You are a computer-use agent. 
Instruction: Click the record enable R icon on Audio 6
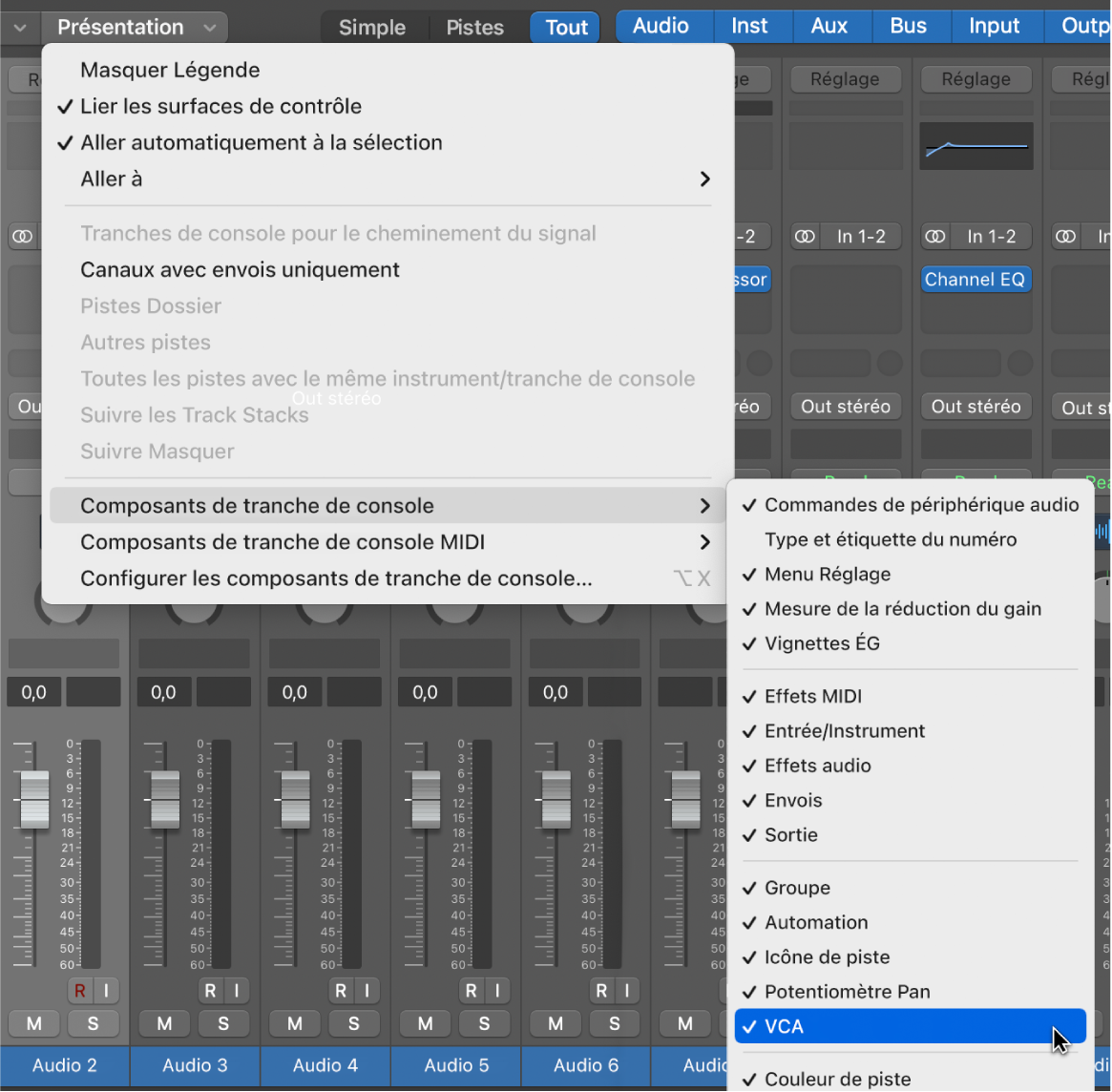click(602, 990)
